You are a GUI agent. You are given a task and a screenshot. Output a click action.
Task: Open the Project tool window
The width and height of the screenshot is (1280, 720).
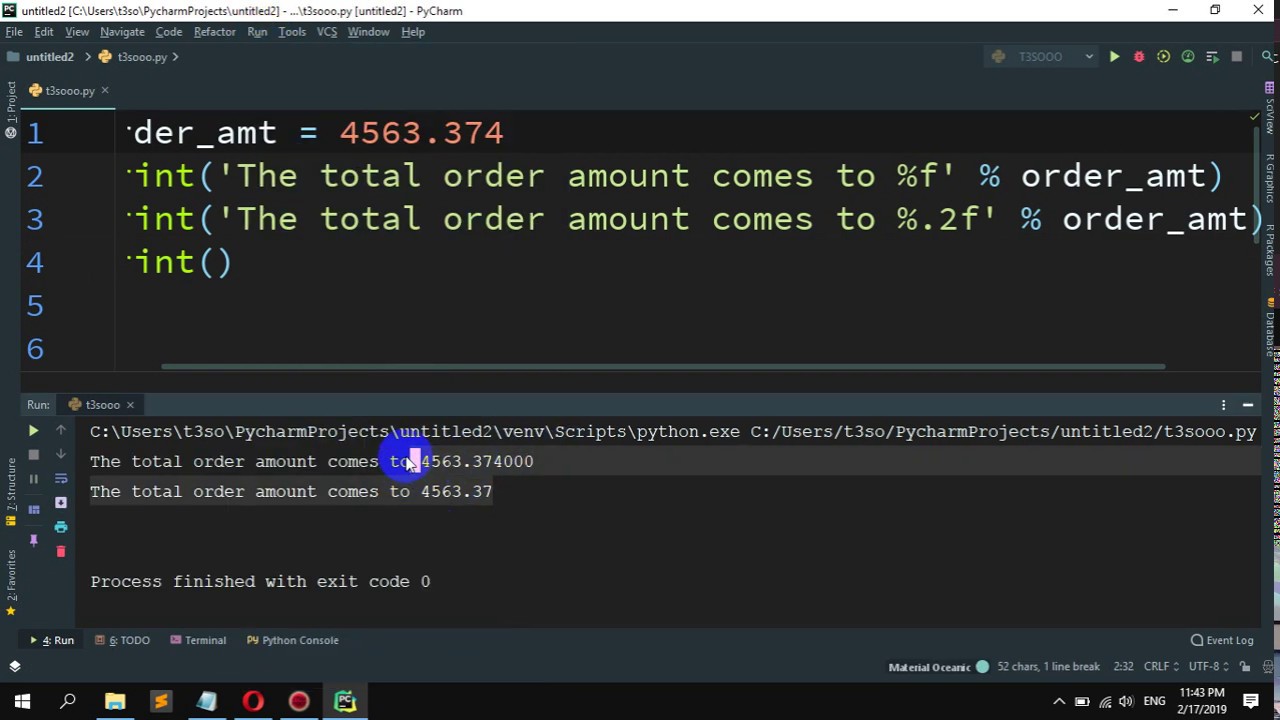point(11,107)
